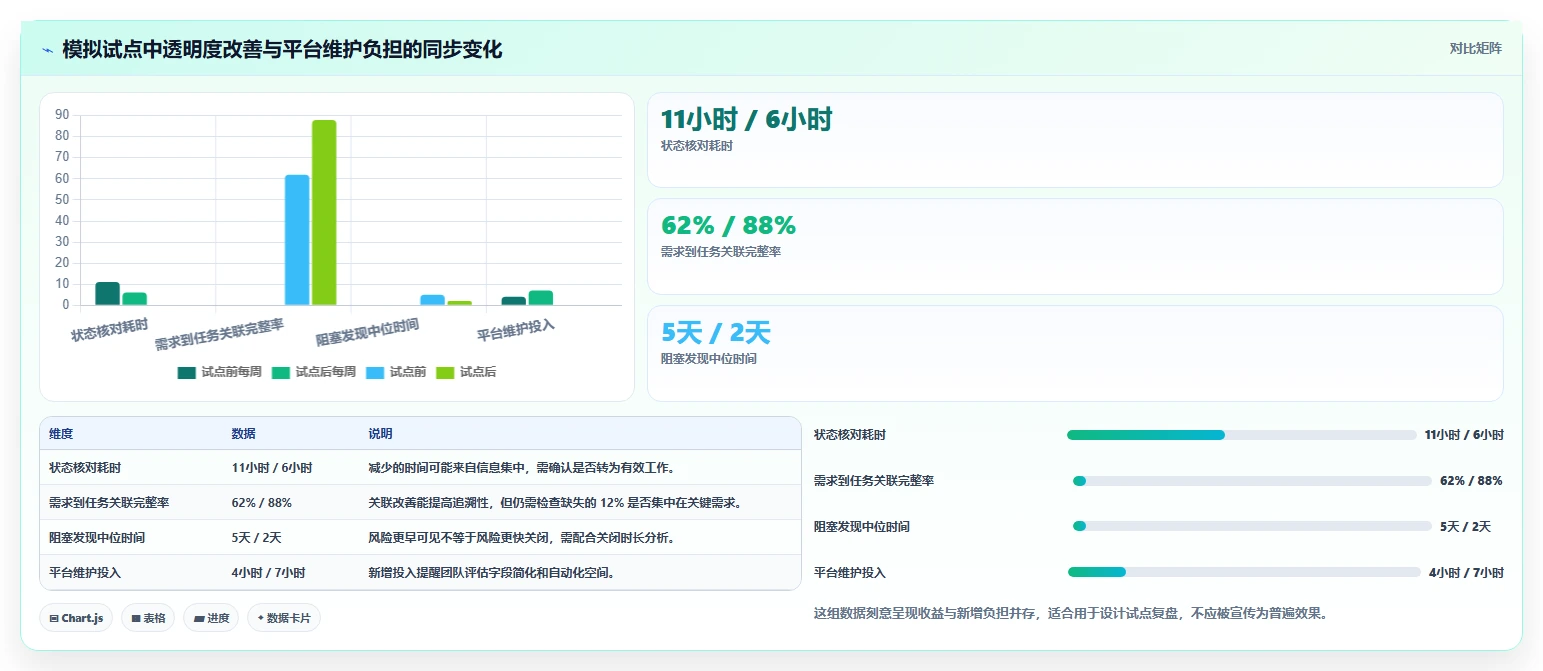Viewport: 1543px width, 671px height.
Task: Click the 平台维护投入 chart axis label
Action: 515,330
